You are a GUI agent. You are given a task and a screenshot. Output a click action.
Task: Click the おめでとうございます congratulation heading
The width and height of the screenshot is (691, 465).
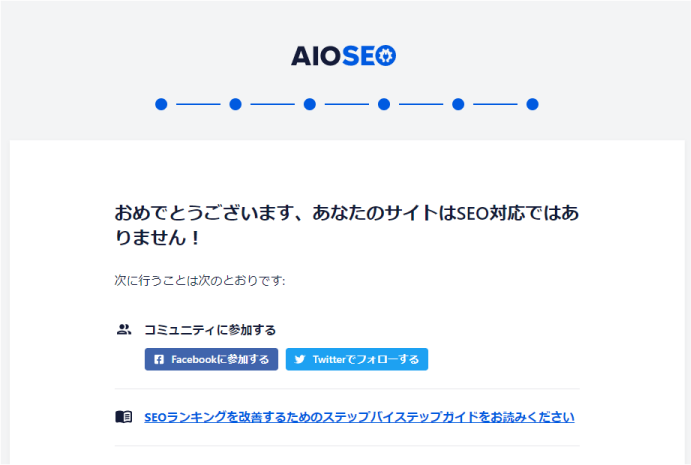(347, 225)
